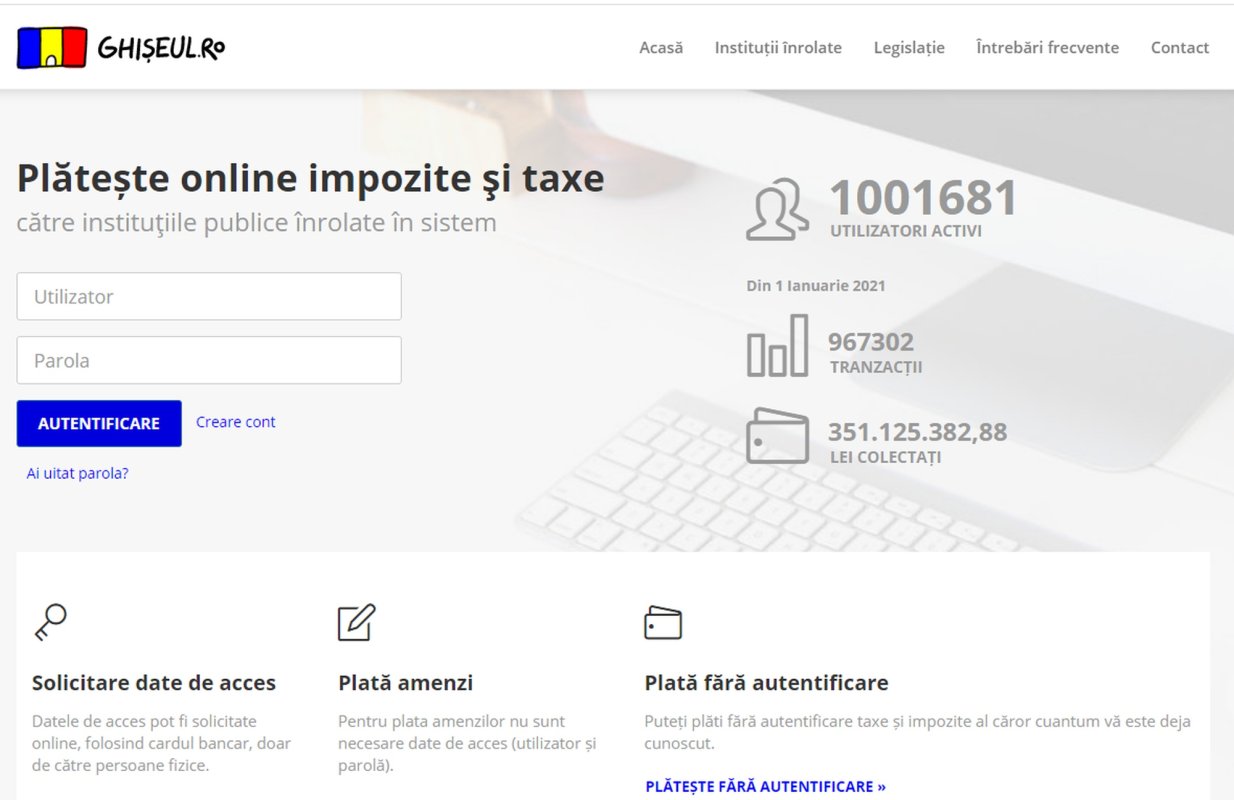View Întrebări frecvente
Screen dimensions: 1234x800
click(1047, 47)
